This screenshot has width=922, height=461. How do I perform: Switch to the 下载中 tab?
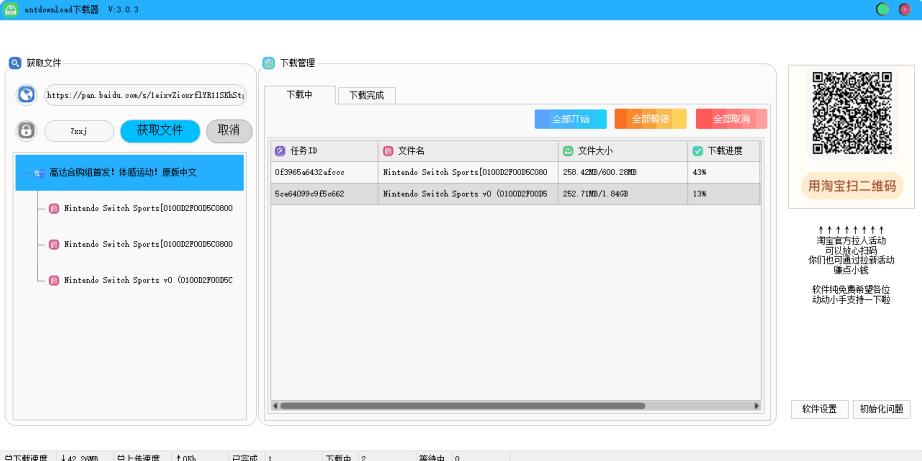(x=300, y=95)
